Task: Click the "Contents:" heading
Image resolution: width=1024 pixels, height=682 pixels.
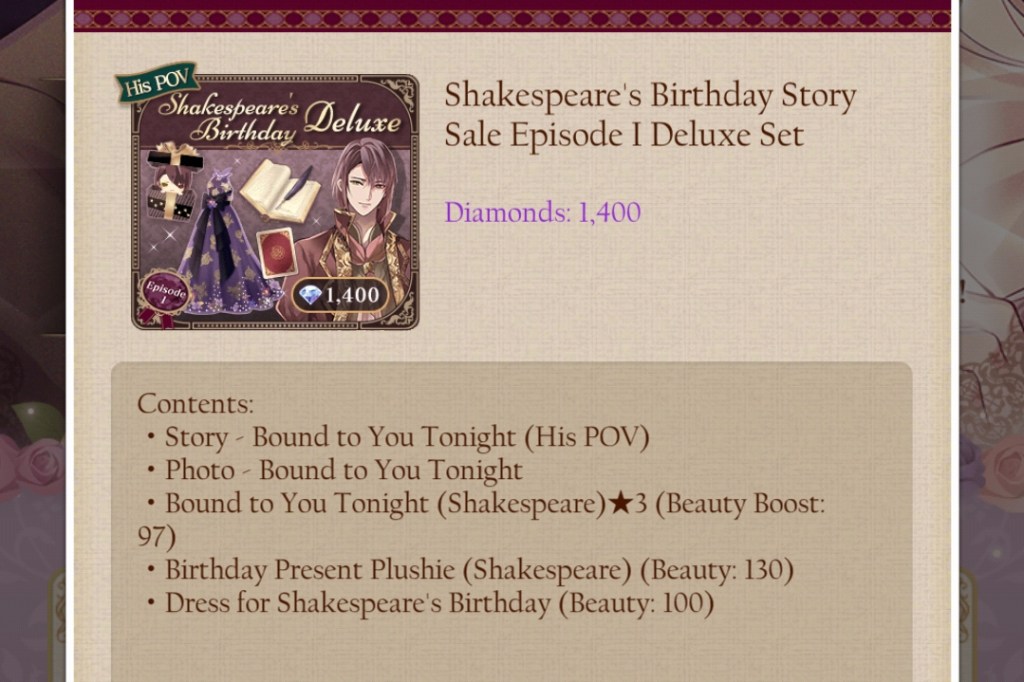Action: coord(195,404)
